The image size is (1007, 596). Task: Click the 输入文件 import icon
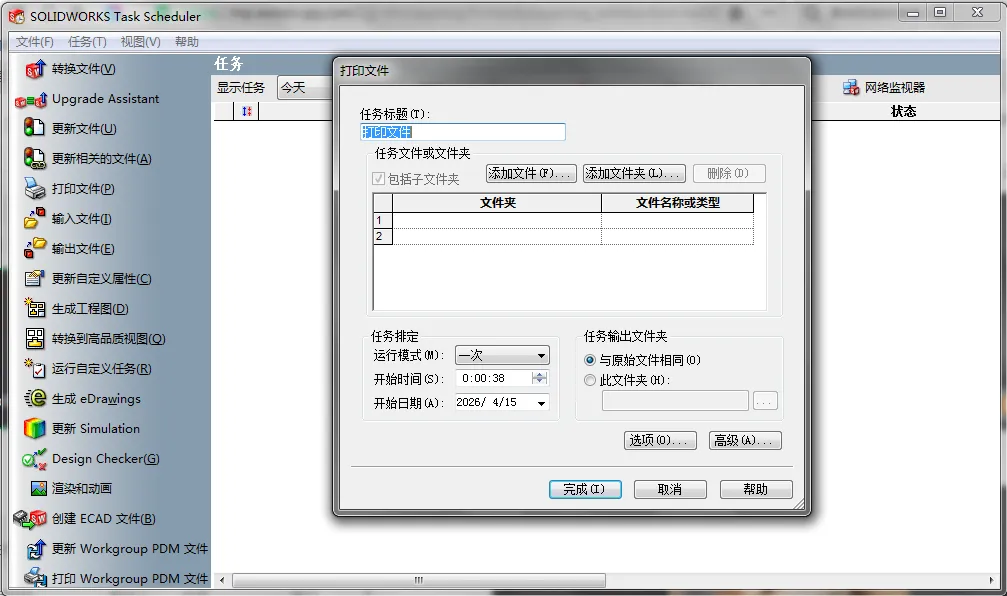coord(35,218)
